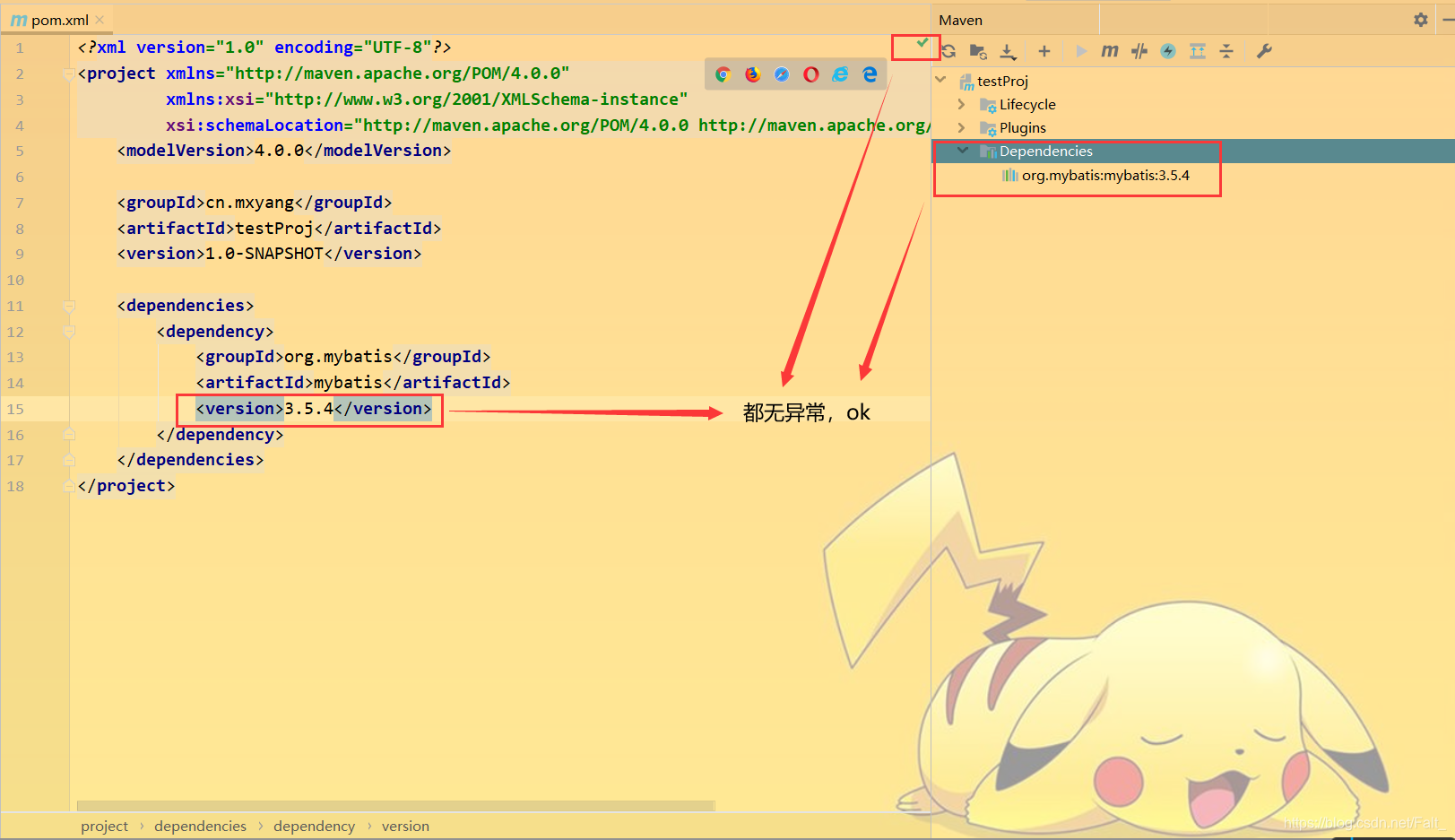Open pom.xml in Opera browser
The height and width of the screenshot is (840, 1455).
811,74
